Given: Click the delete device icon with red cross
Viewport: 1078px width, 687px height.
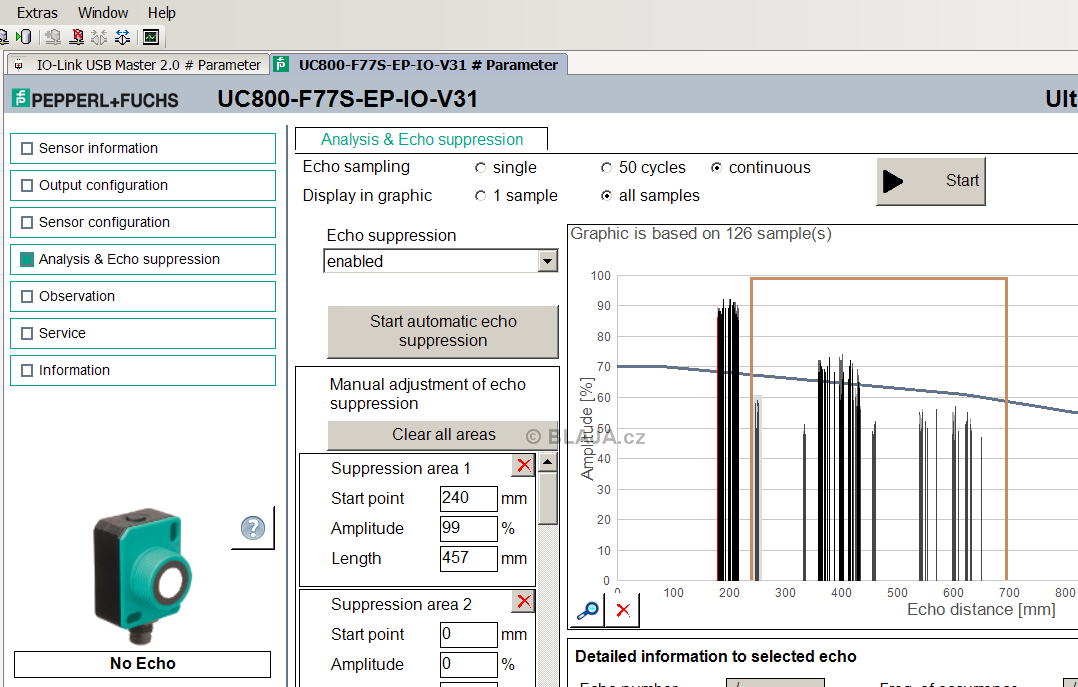Looking at the screenshot, I should tap(77, 36).
